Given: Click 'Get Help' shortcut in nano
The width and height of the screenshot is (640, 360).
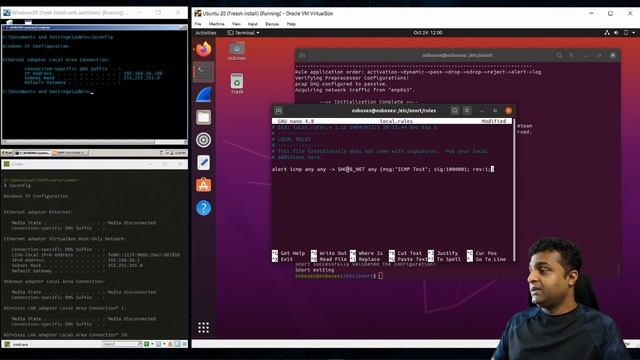Looking at the screenshot, I should click(x=288, y=253).
